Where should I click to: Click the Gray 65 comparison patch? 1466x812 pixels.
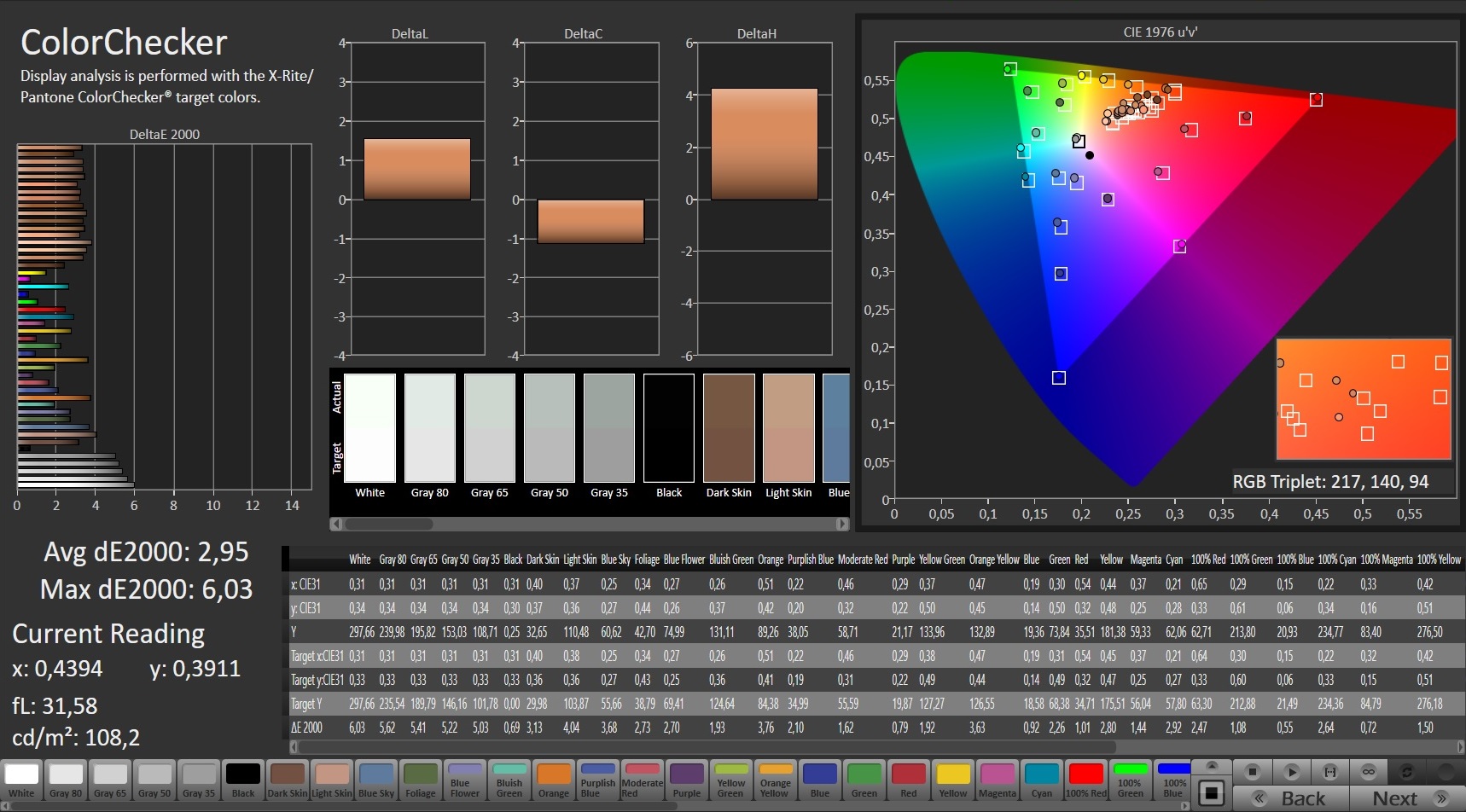coord(490,428)
